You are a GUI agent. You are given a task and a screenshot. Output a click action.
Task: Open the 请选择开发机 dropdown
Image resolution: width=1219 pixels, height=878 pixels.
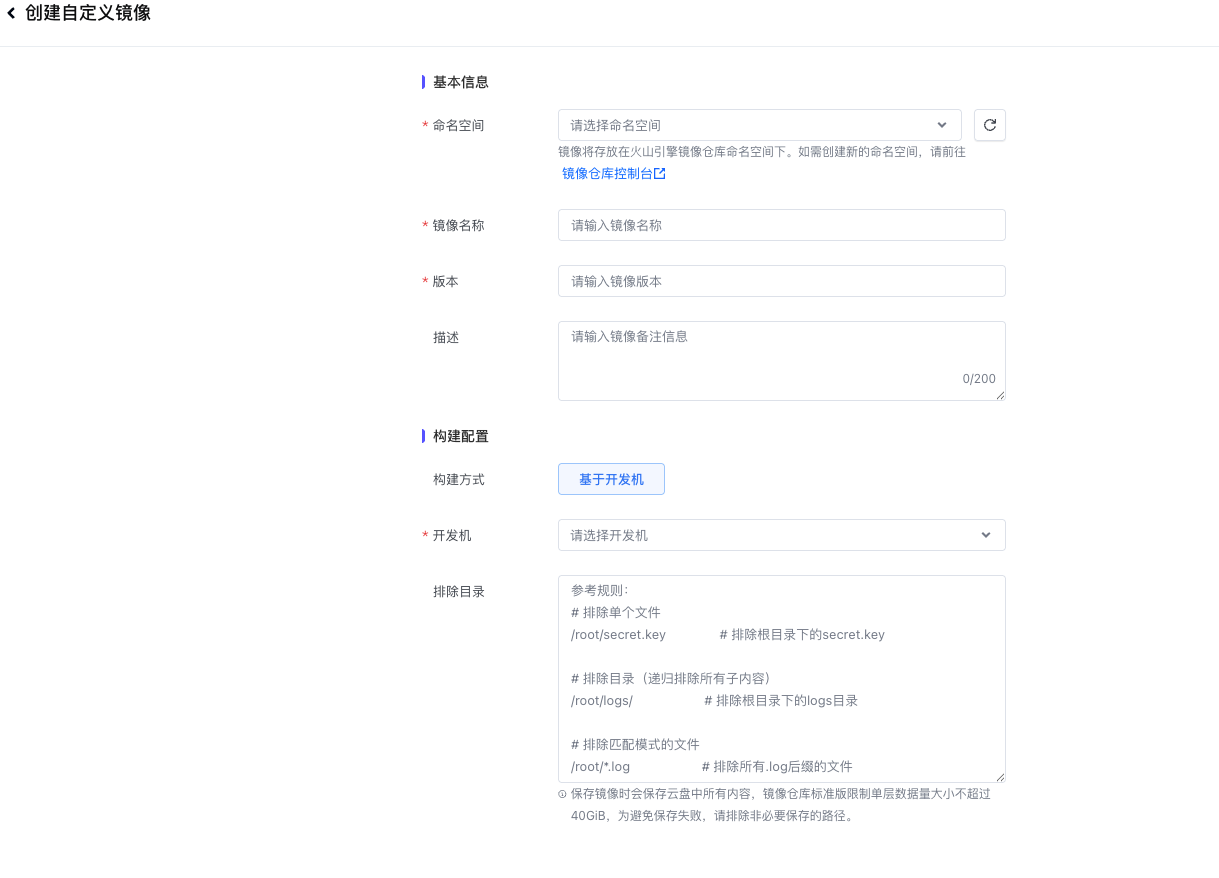[x=781, y=535]
